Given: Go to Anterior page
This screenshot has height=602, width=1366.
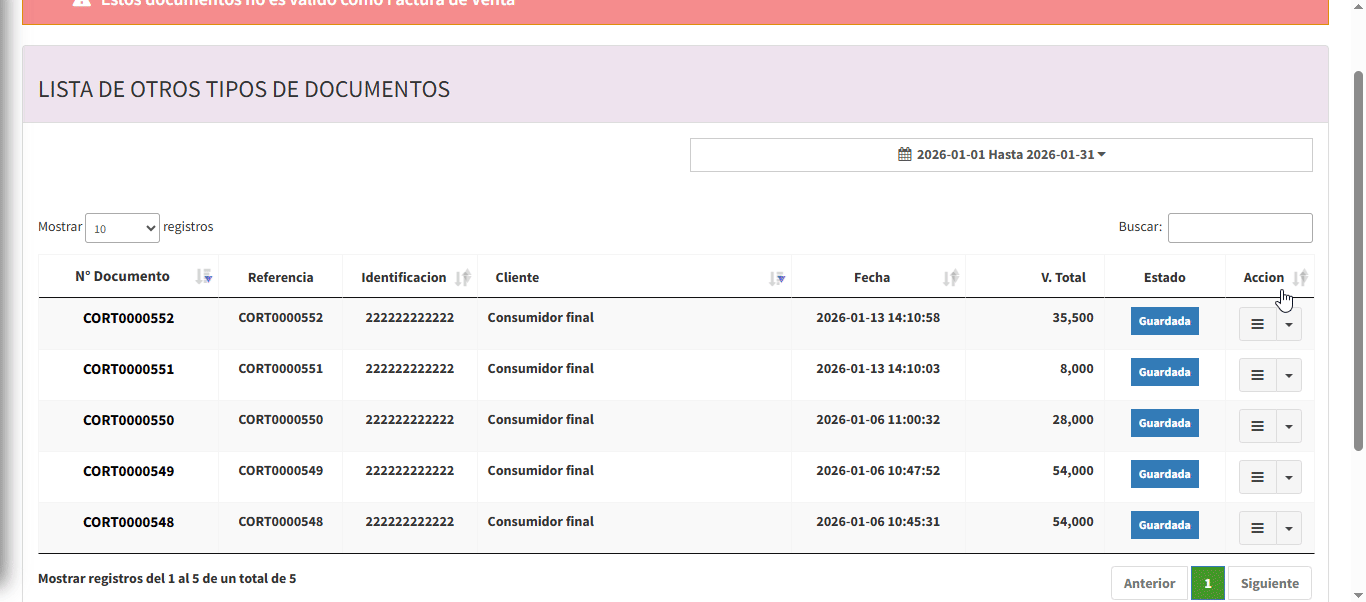Looking at the screenshot, I should point(1149,583).
